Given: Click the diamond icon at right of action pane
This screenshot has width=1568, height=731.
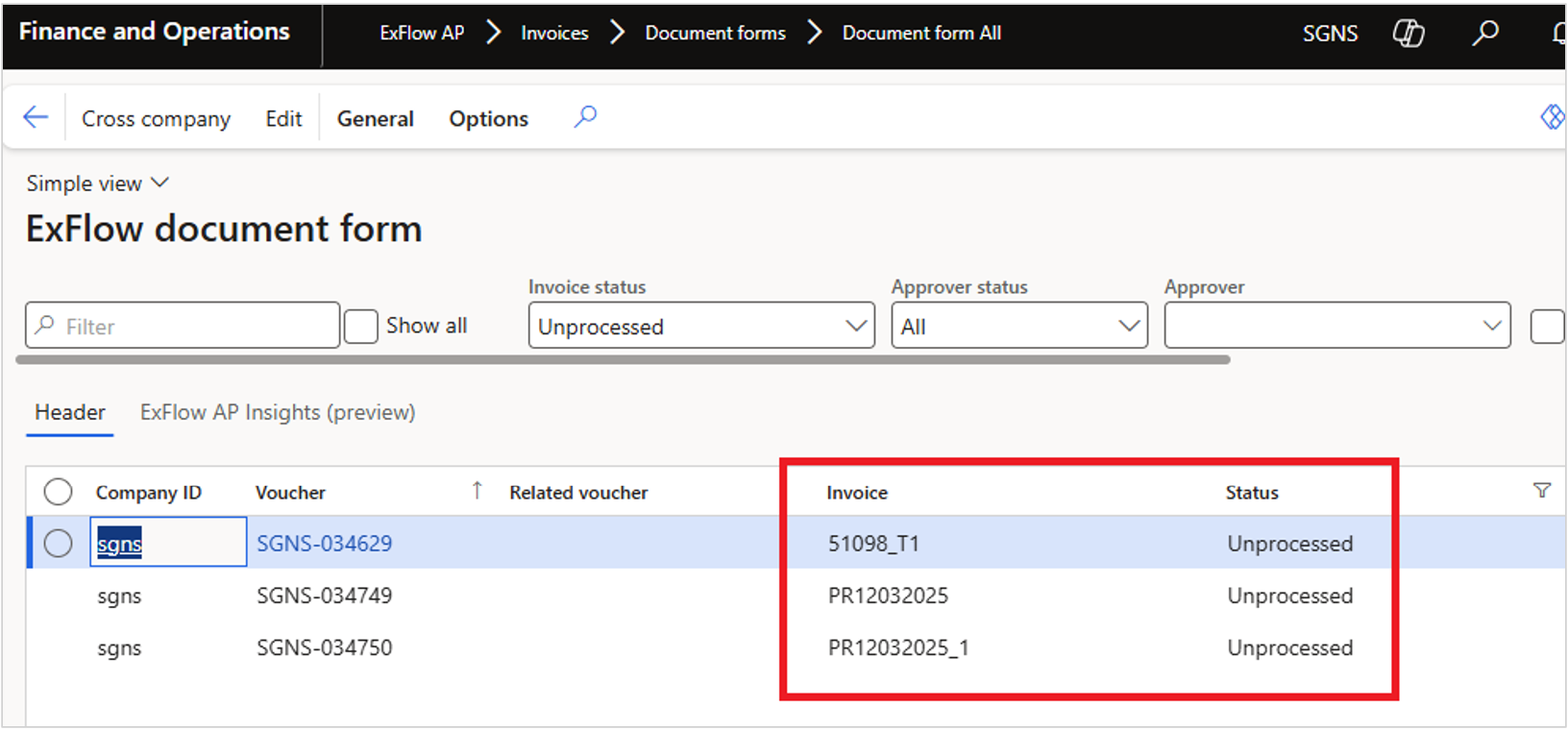Looking at the screenshot, I should coord(1552,117).
